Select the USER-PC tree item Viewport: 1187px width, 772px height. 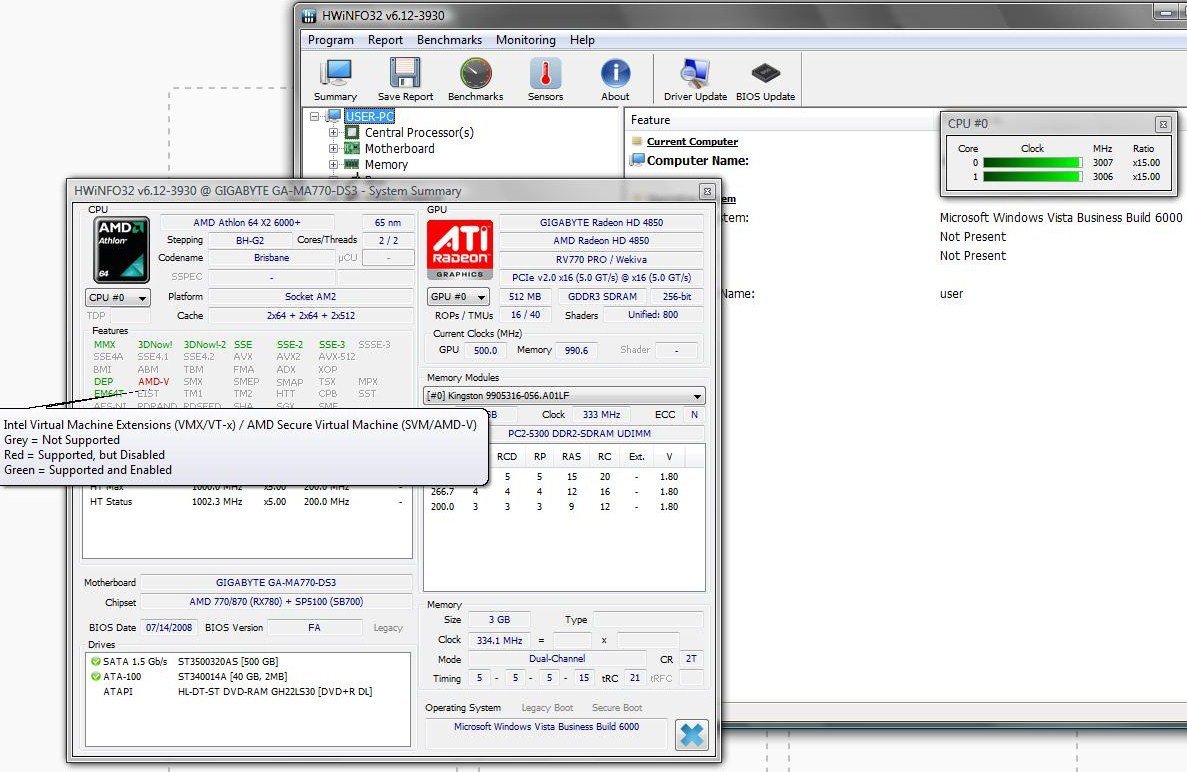click(x=369, y=117)
